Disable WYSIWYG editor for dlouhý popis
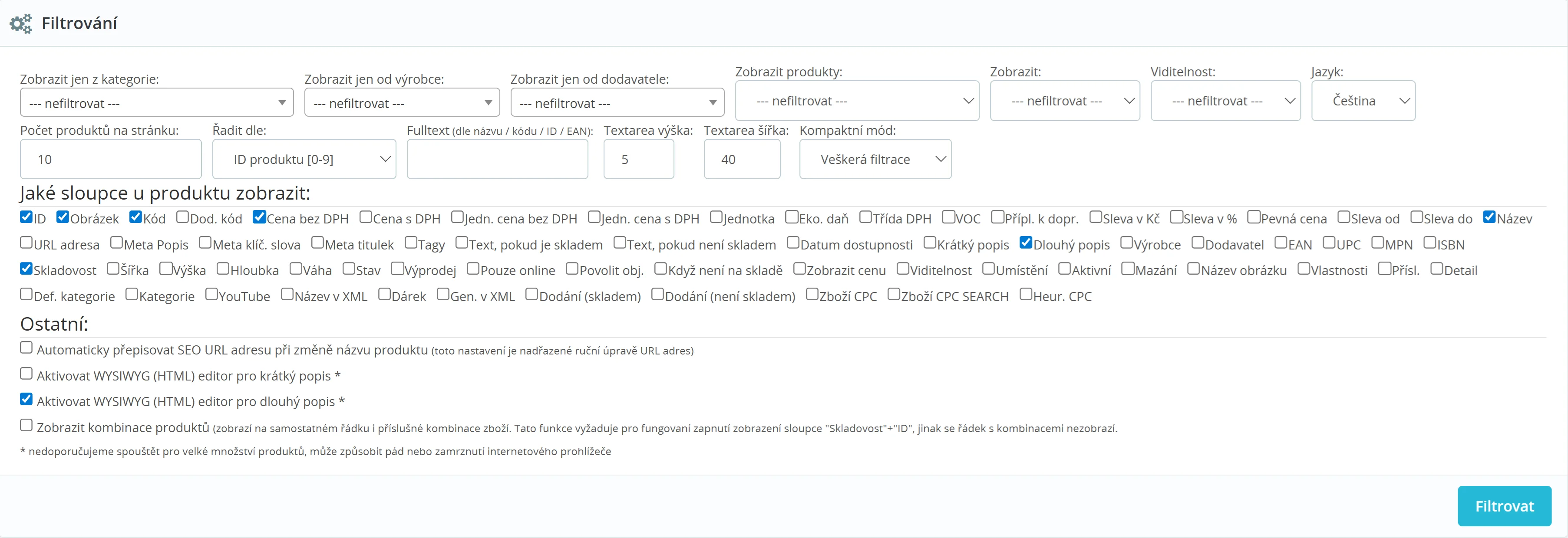 (26, 400)
